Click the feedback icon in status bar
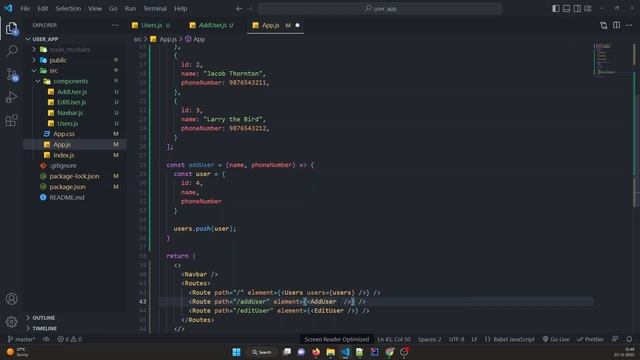640x360 pixels. click(615, 339)
